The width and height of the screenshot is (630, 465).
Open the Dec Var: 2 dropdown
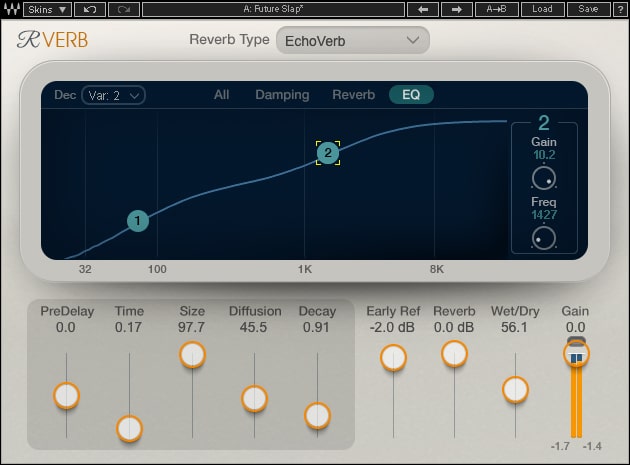(113, 95)
